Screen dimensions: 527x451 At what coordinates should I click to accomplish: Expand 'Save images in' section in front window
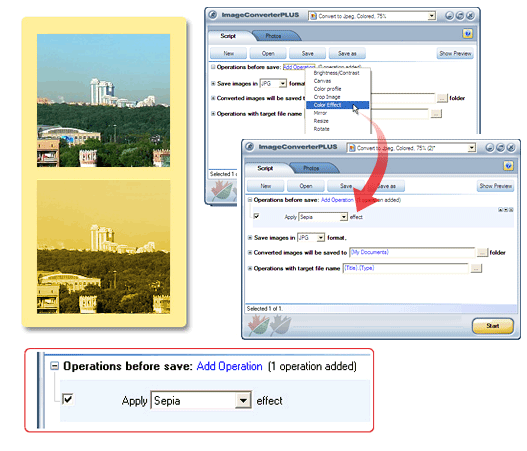250,238
